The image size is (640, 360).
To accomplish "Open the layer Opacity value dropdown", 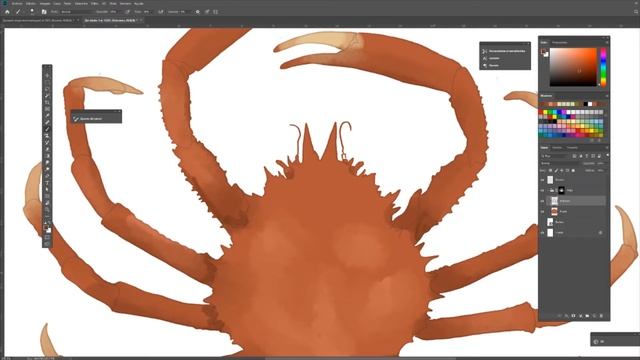I will (602, 163).
